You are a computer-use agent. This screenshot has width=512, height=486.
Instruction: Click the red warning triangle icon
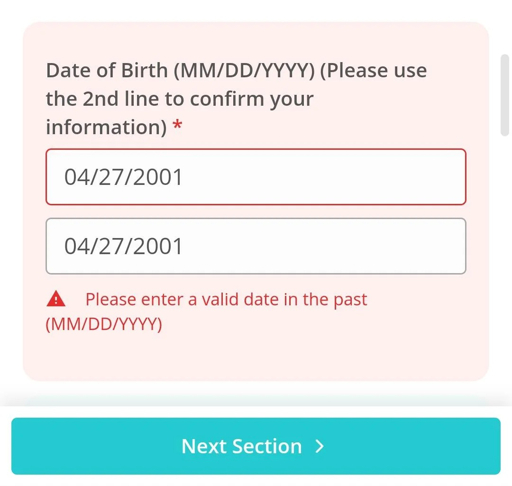(56, 299)
